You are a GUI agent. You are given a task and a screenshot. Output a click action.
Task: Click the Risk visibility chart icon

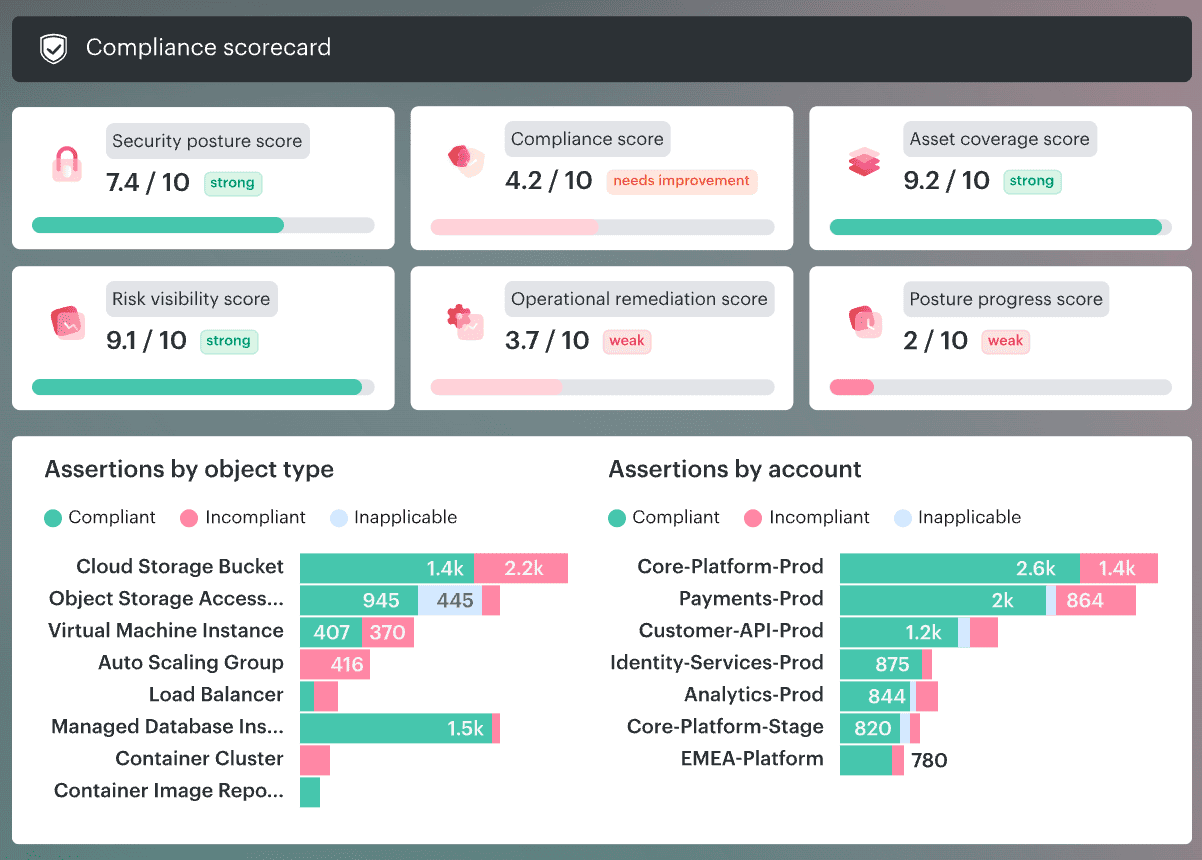click(67, 322)
